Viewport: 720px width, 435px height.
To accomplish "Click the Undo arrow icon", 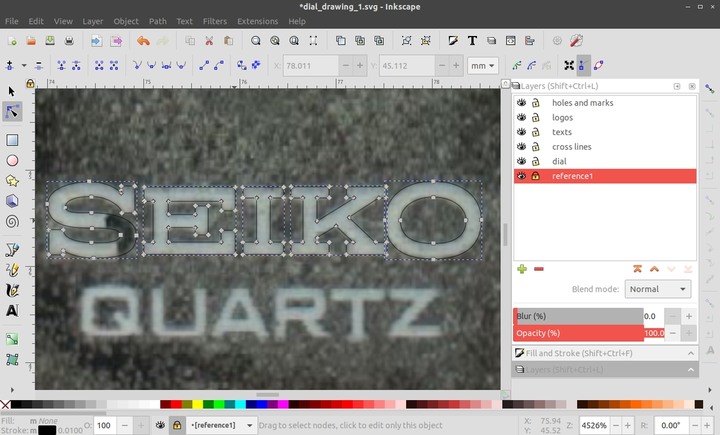I will 143,41.
